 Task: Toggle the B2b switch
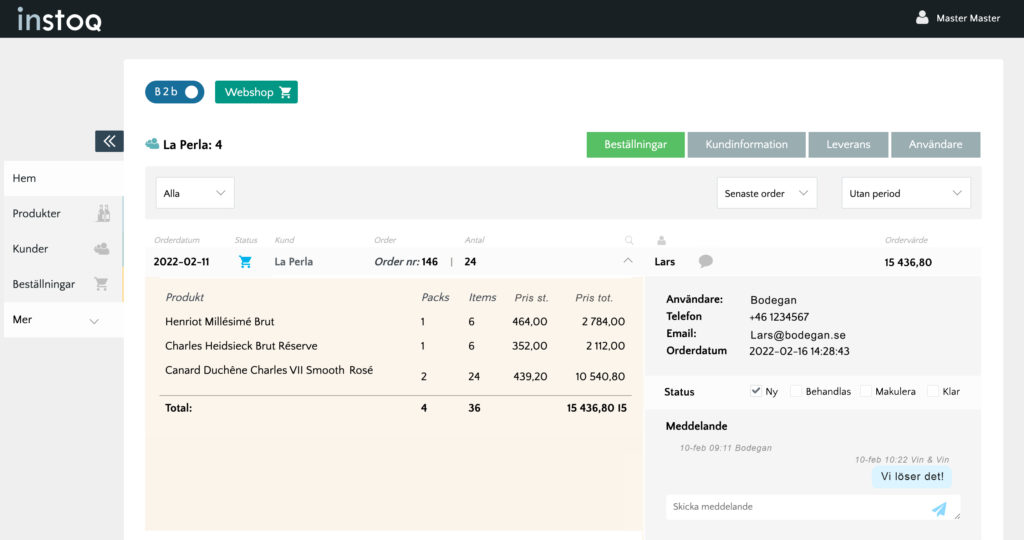pyautogui.click(x=174, y=92)
